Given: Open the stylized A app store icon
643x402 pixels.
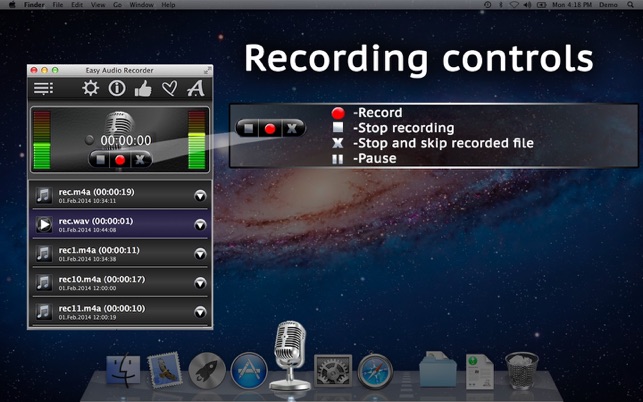Looking at the screenshot, I should coord(196,88).
